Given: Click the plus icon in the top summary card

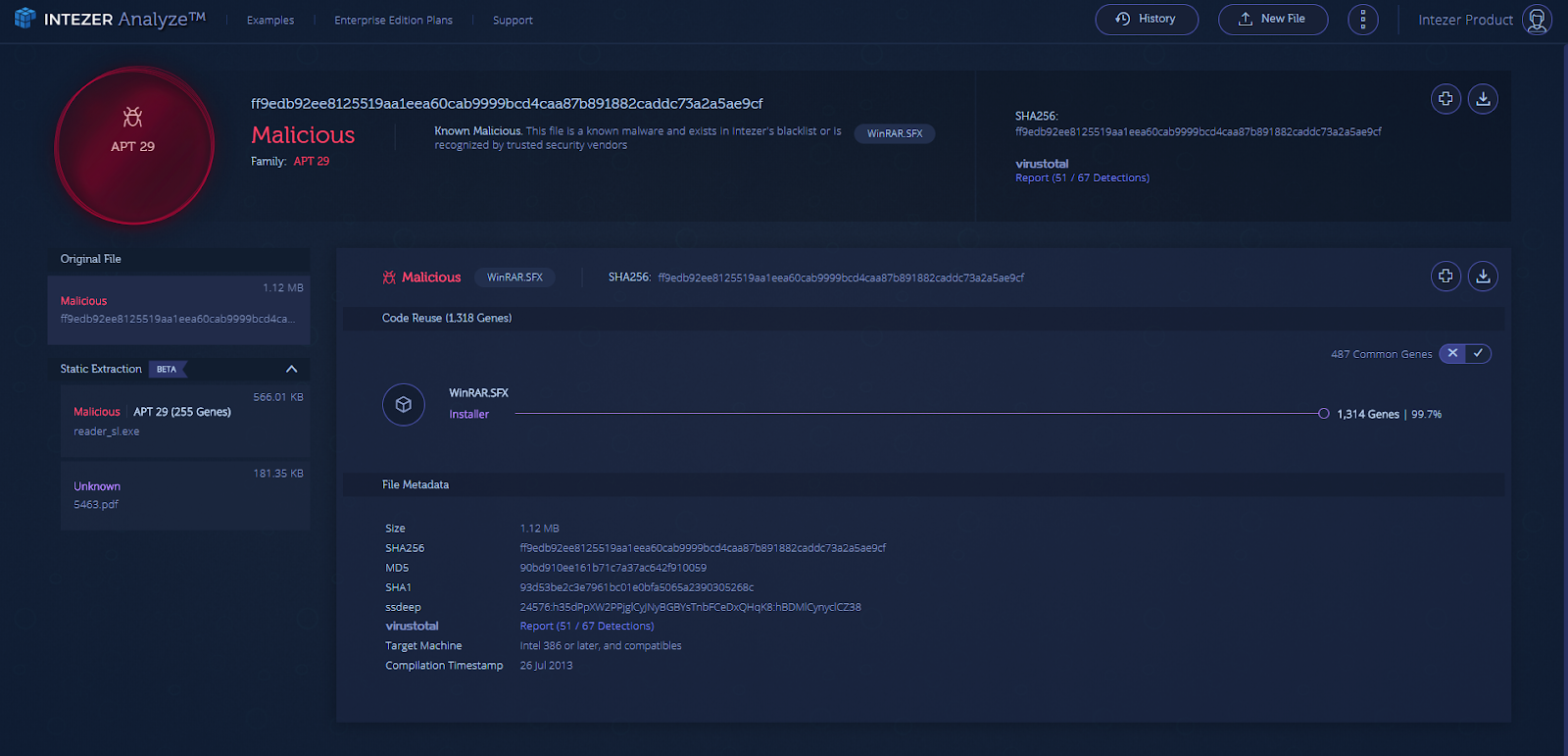Looking at the screenshot, I should 1445,99.
